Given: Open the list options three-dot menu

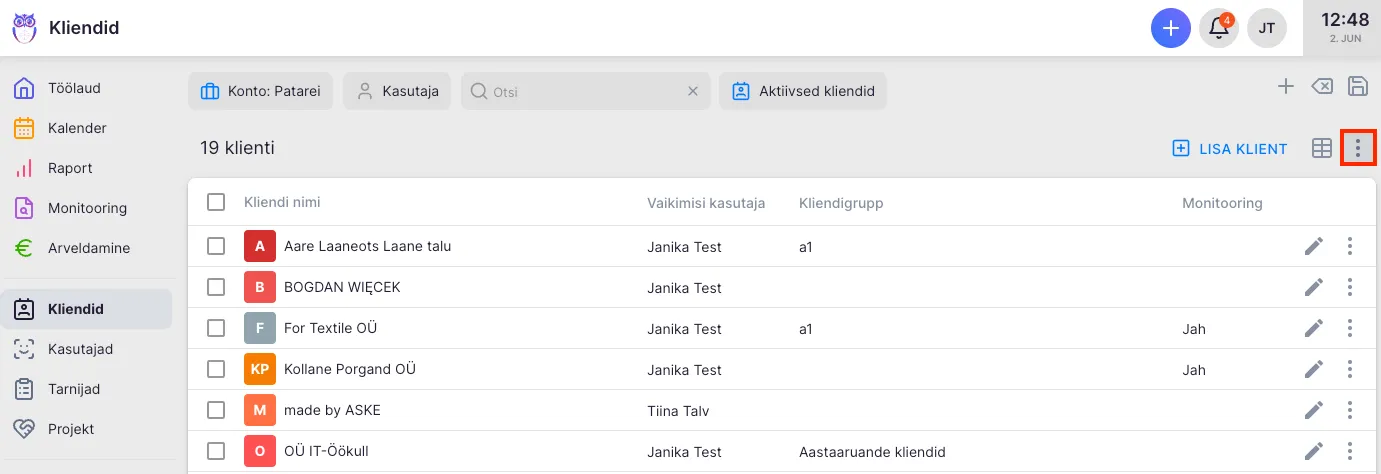Looking at the screenshot, I should pyautogui.click(x=1357, y=148).
